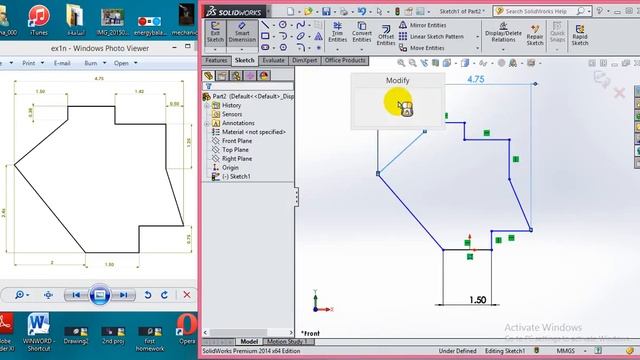Viewport: 640px width, 360px height.
Task: Select the Line sketch tool
Action: (x=265, y=25)
